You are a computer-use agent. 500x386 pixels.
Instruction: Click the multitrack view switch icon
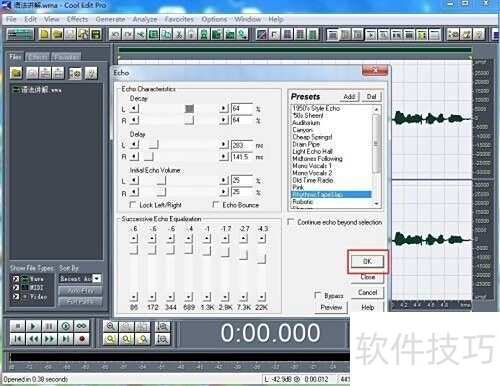21,34
